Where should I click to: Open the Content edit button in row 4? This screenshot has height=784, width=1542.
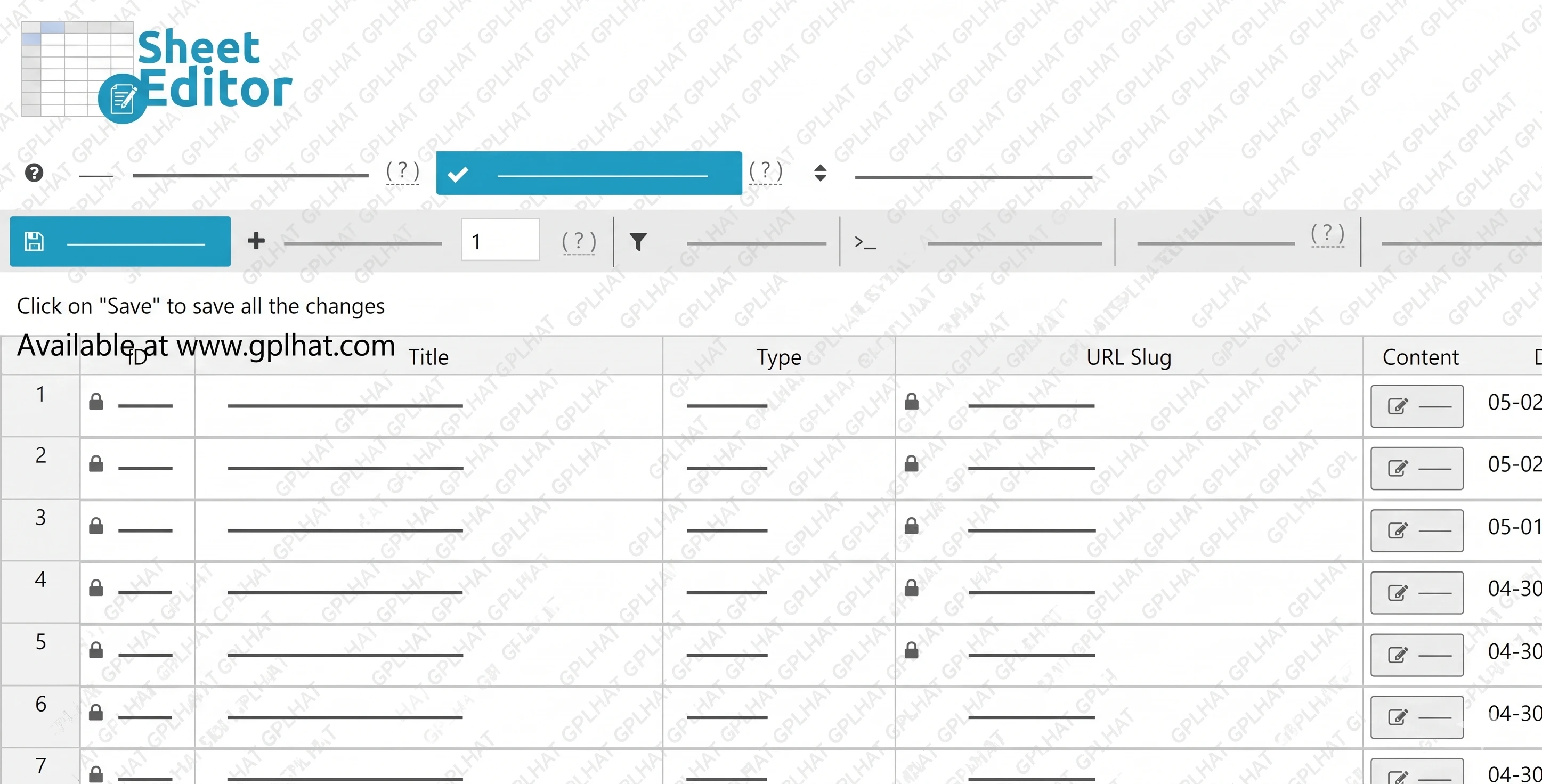point(1417,593)
